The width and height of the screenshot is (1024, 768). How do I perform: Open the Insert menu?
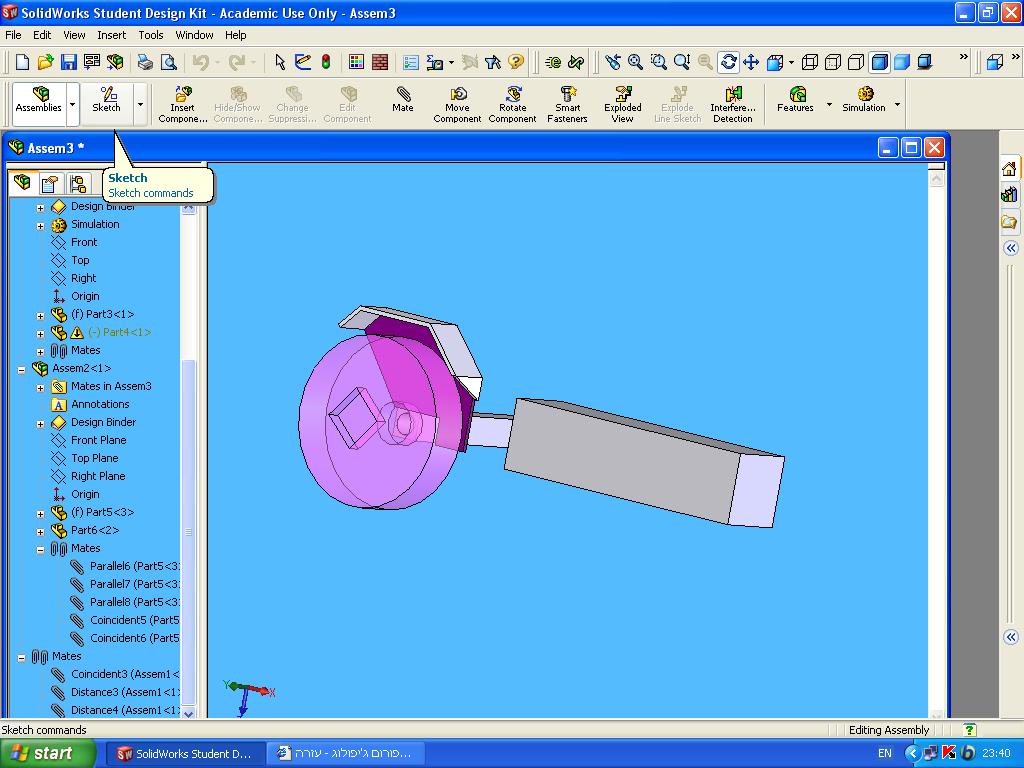point(111,35)
